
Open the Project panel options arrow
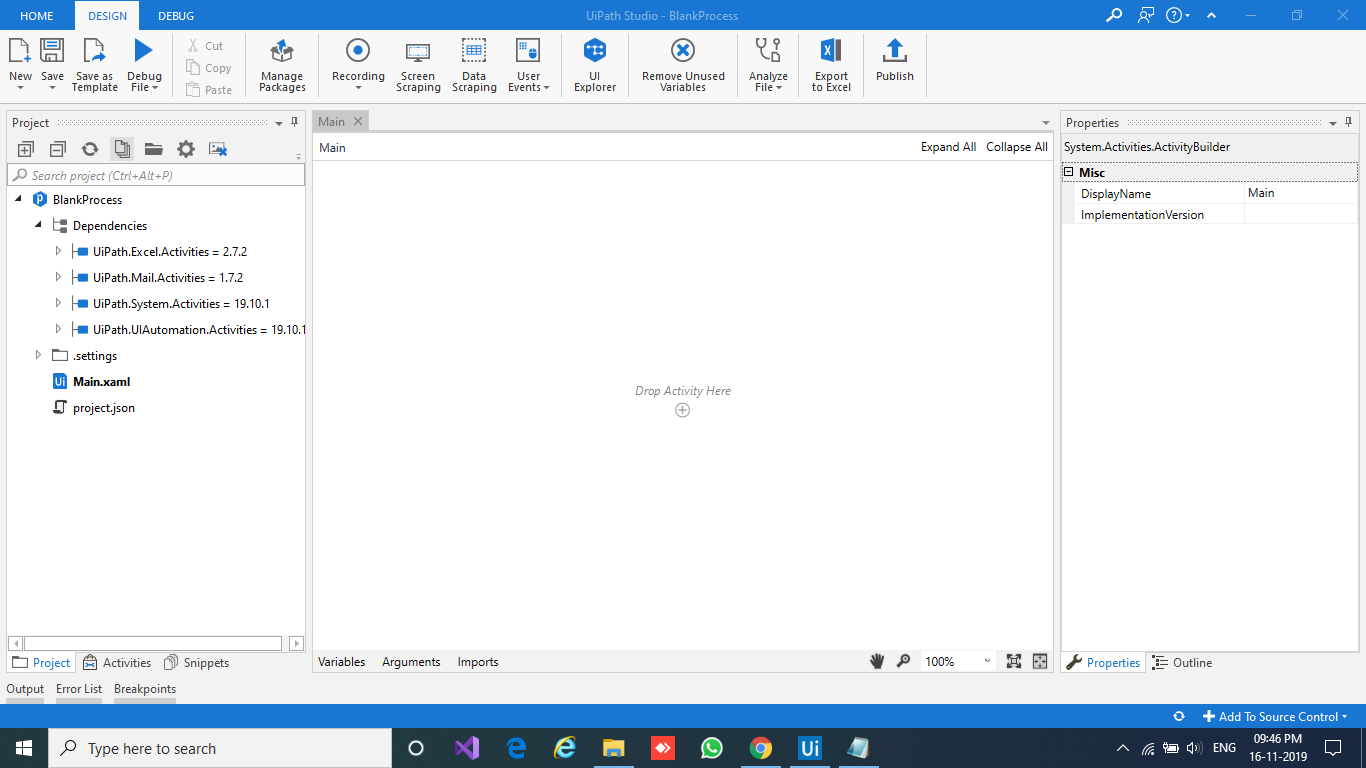click(x=279, y=123)
